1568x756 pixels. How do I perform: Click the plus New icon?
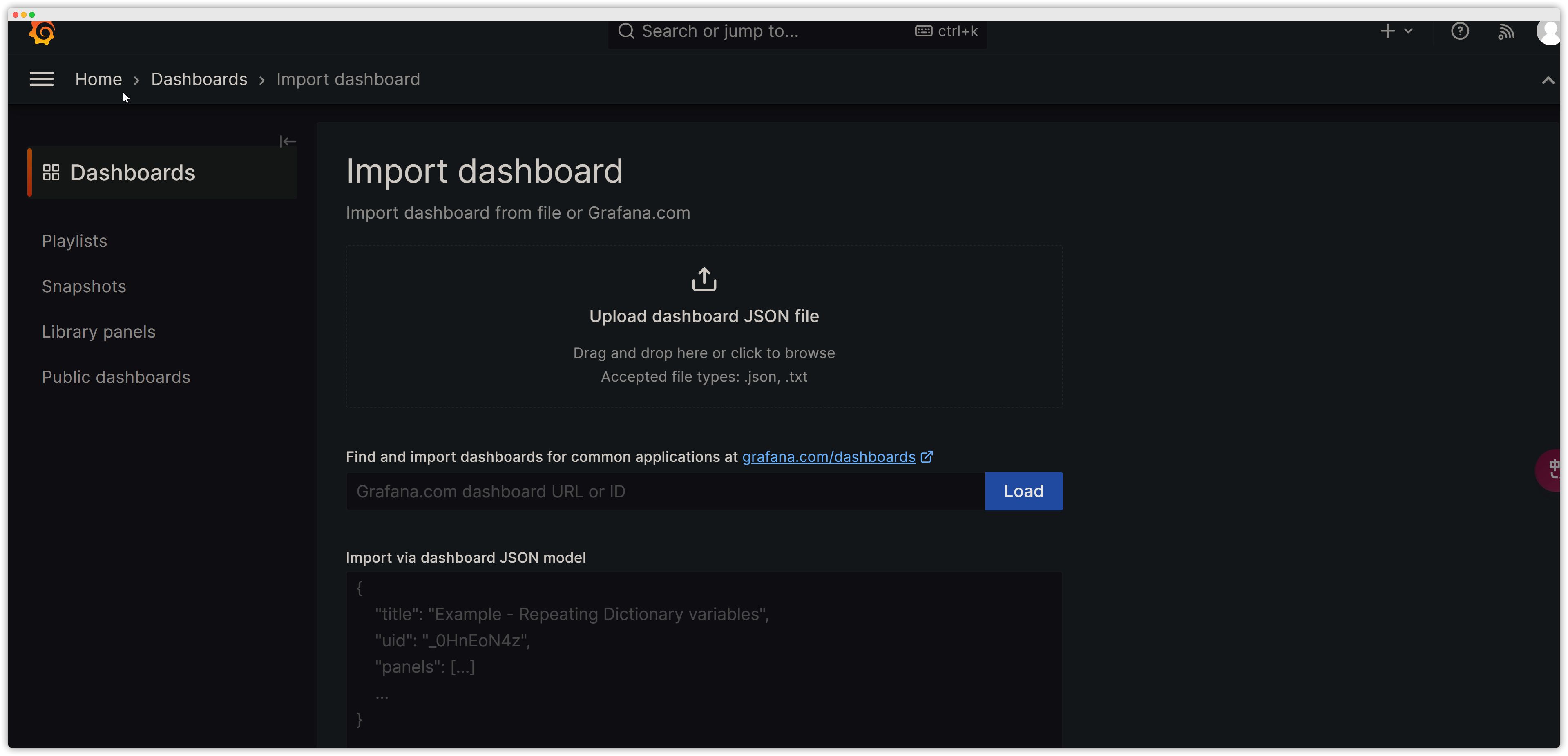(1387, 31)
